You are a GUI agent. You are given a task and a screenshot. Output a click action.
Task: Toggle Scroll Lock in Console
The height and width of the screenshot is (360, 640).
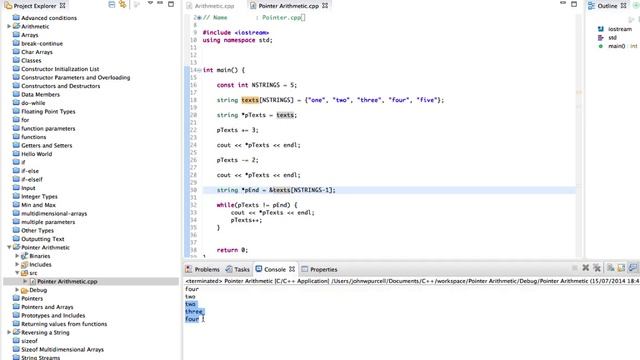(621, 268)
